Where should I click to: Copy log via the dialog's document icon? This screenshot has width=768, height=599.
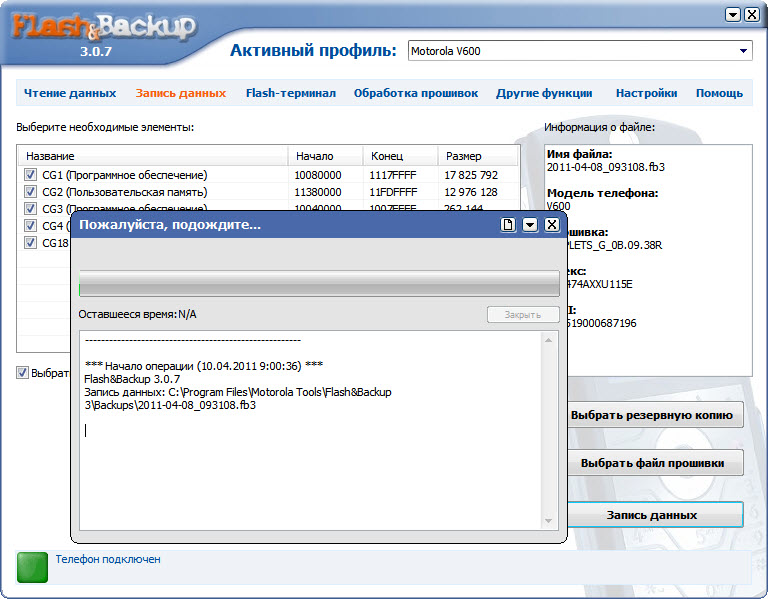tap(508, 225)
